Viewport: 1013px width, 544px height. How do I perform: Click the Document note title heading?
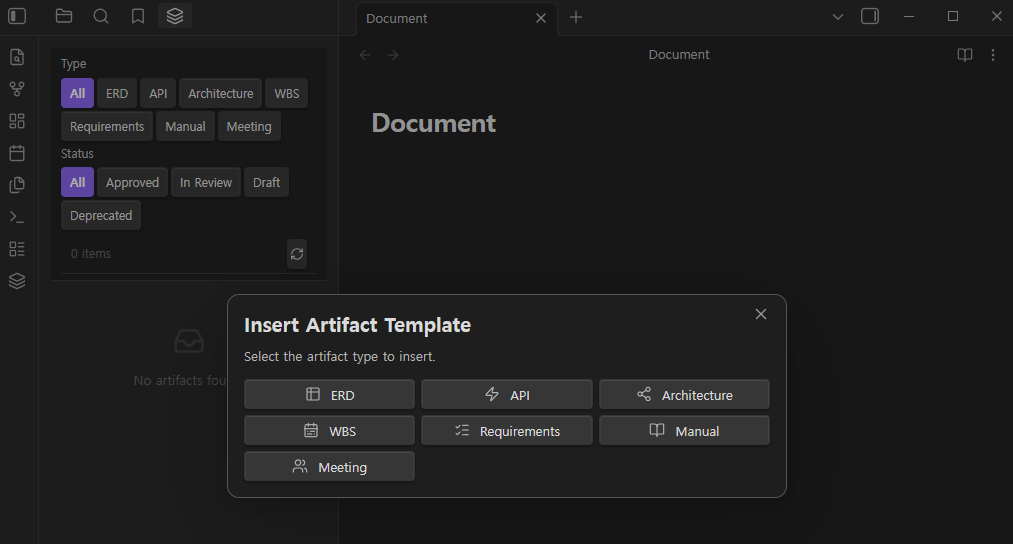point(433,123)
